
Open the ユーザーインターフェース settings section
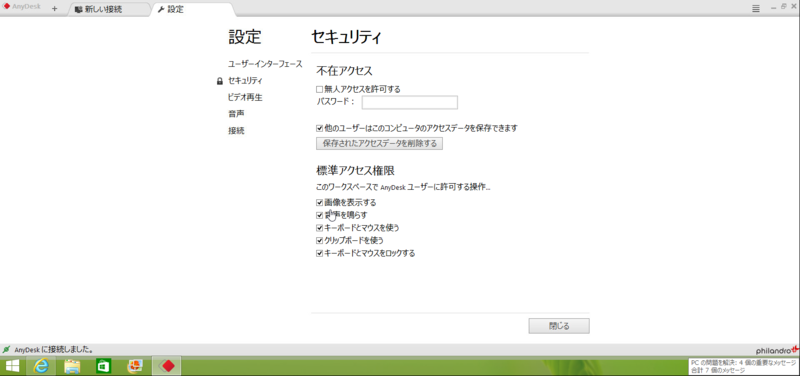point(265,64)
